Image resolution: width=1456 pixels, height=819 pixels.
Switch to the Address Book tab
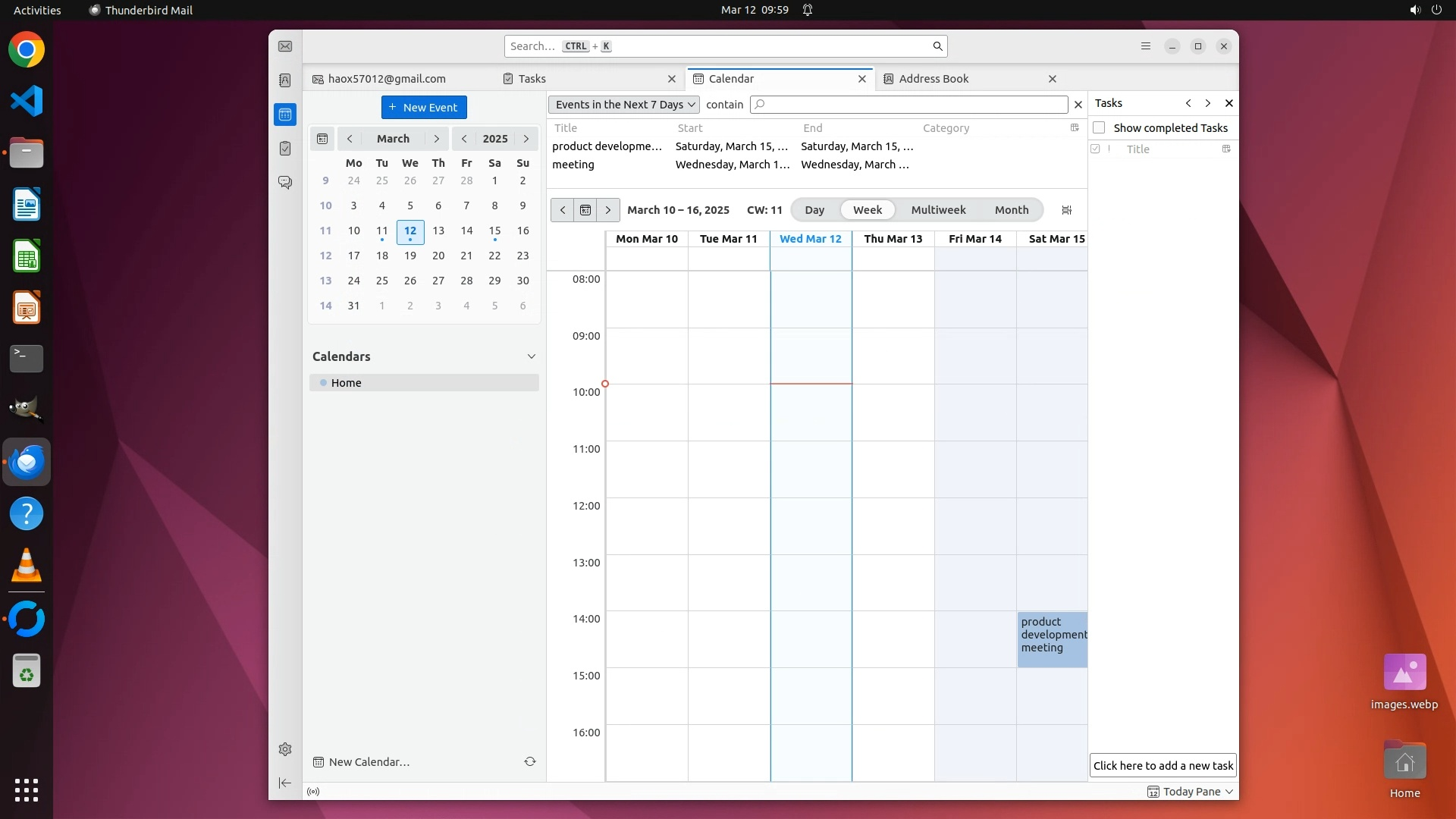coord(934,79)
